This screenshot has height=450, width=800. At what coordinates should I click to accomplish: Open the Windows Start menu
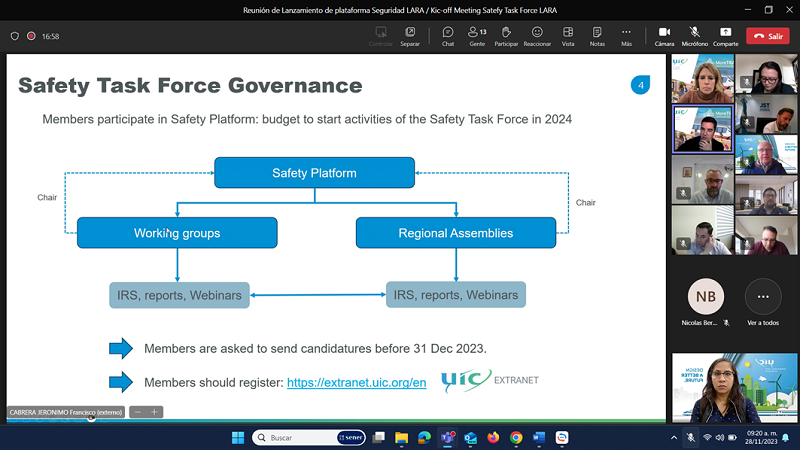(x=238, y=438)
